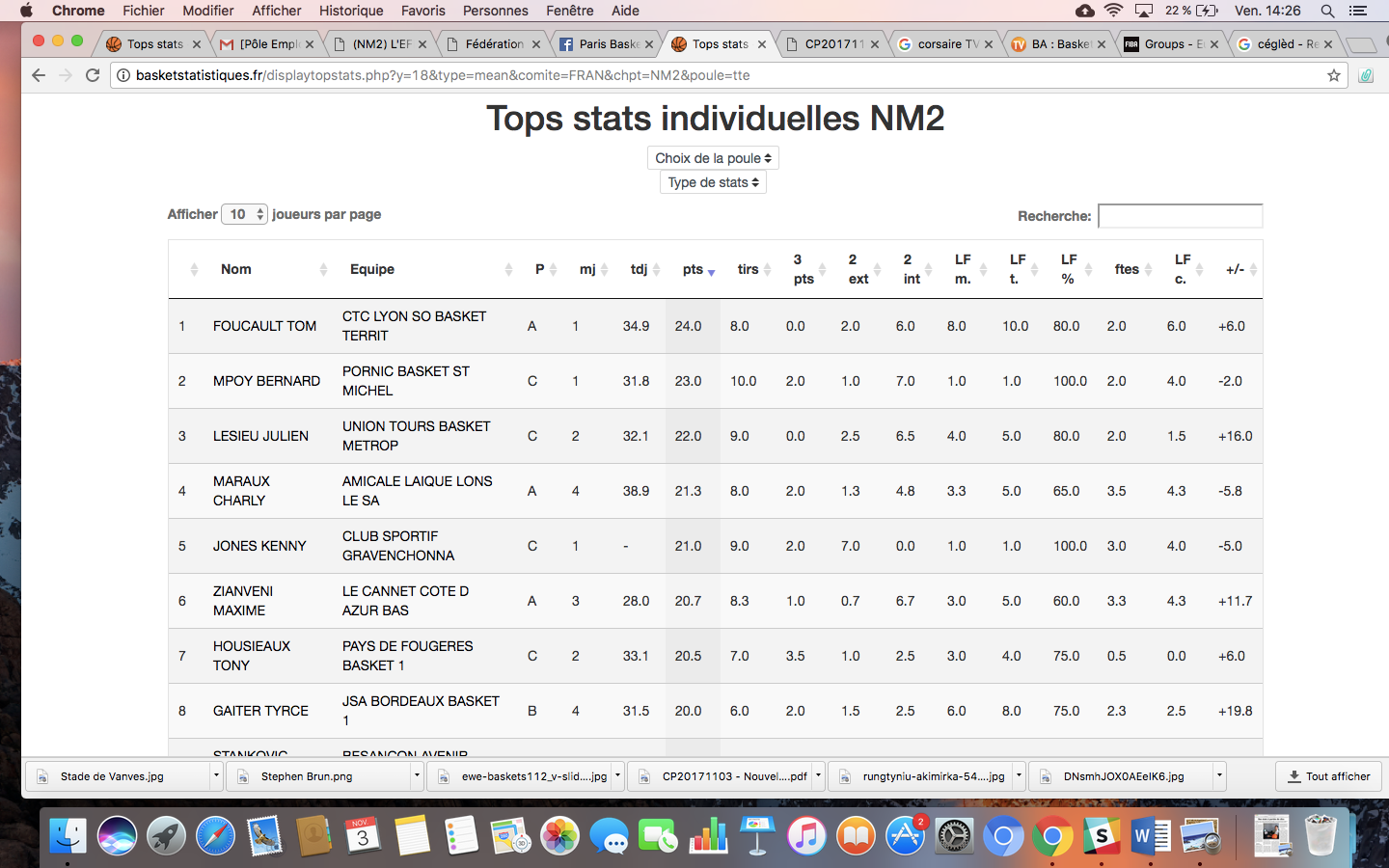This screenshot has height=868, width=1389.
Task: Open FaceTime in the dock
Action: [658, 835]
